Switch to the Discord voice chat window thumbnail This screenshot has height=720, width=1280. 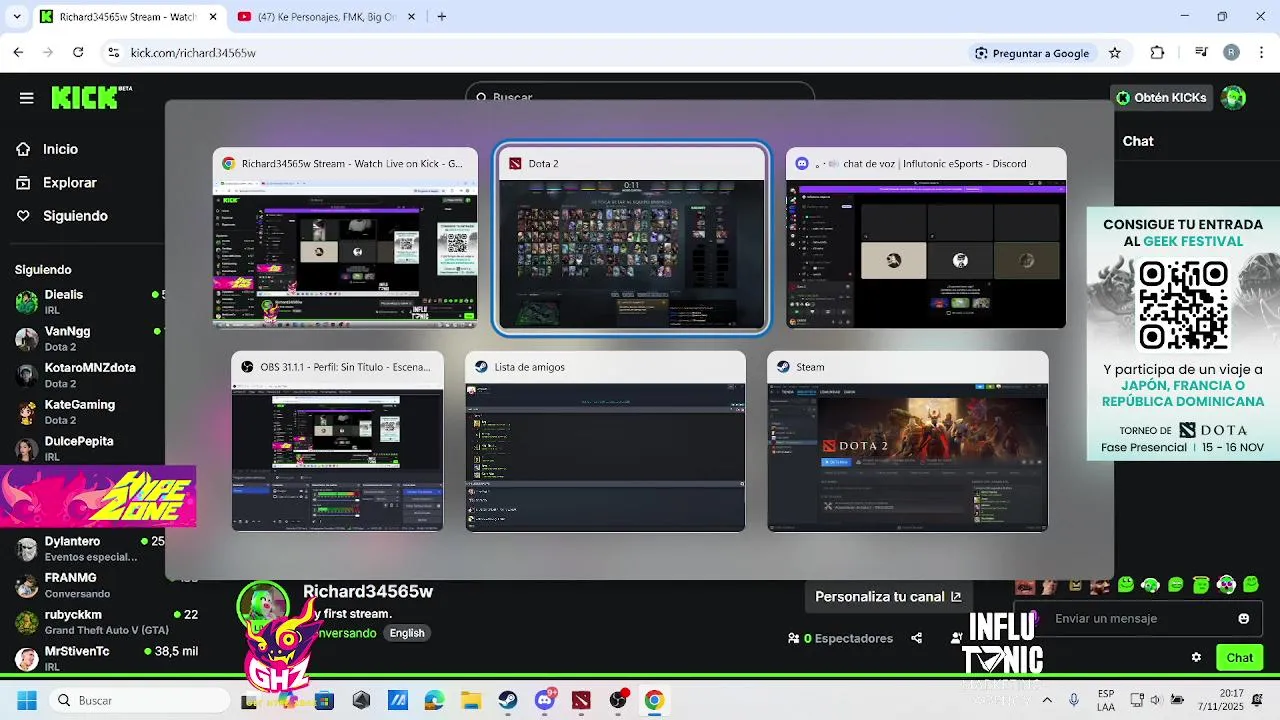point(926,238)
